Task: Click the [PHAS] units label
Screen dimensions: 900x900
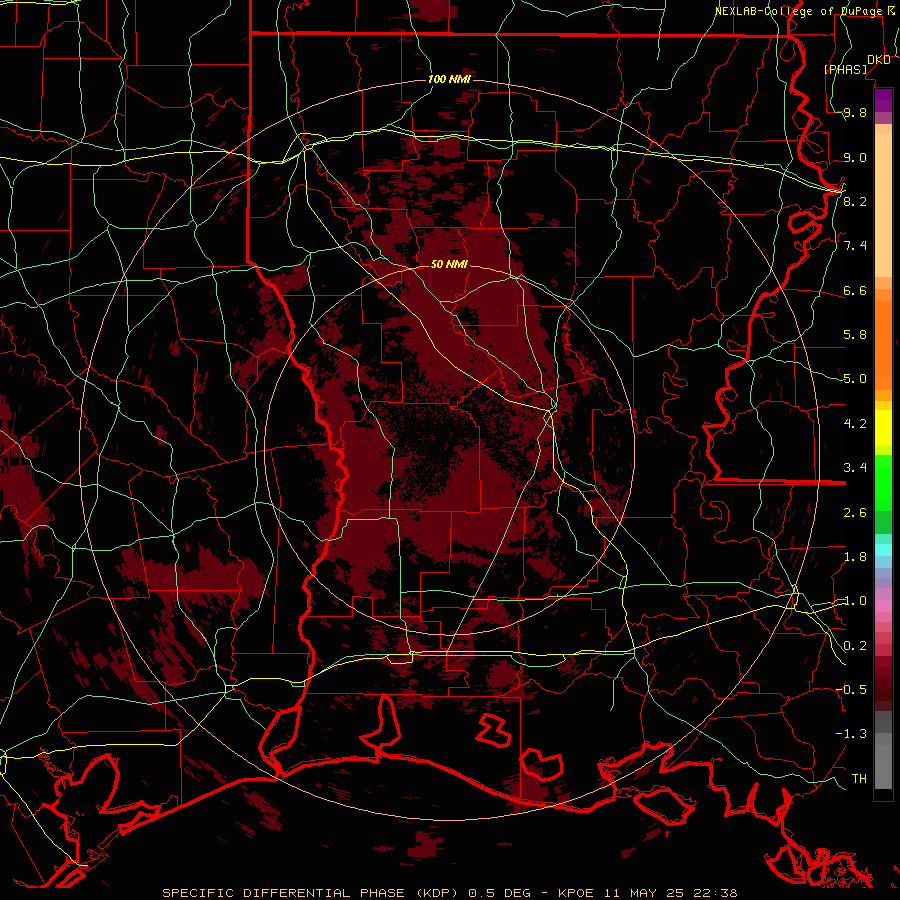Action: [845, 69]
